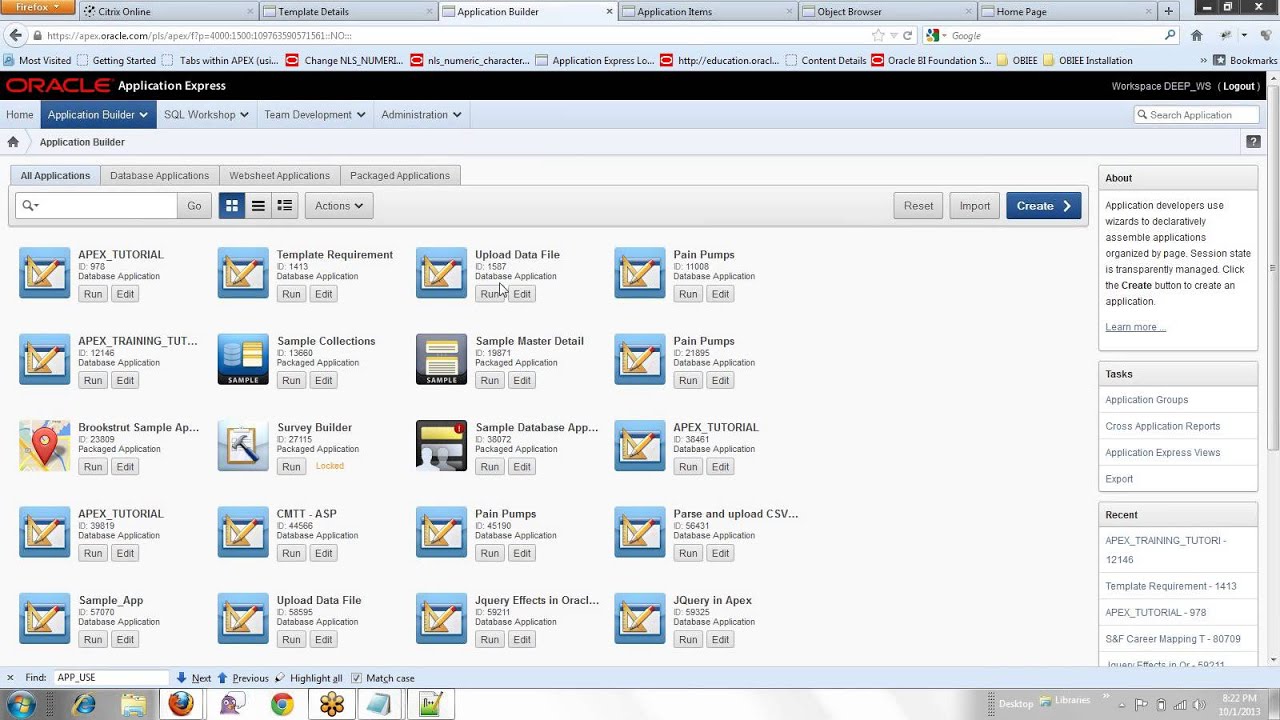This screenshot has width=1280, height=720.
Task: Click the Import button
Action: click(974, 206)
